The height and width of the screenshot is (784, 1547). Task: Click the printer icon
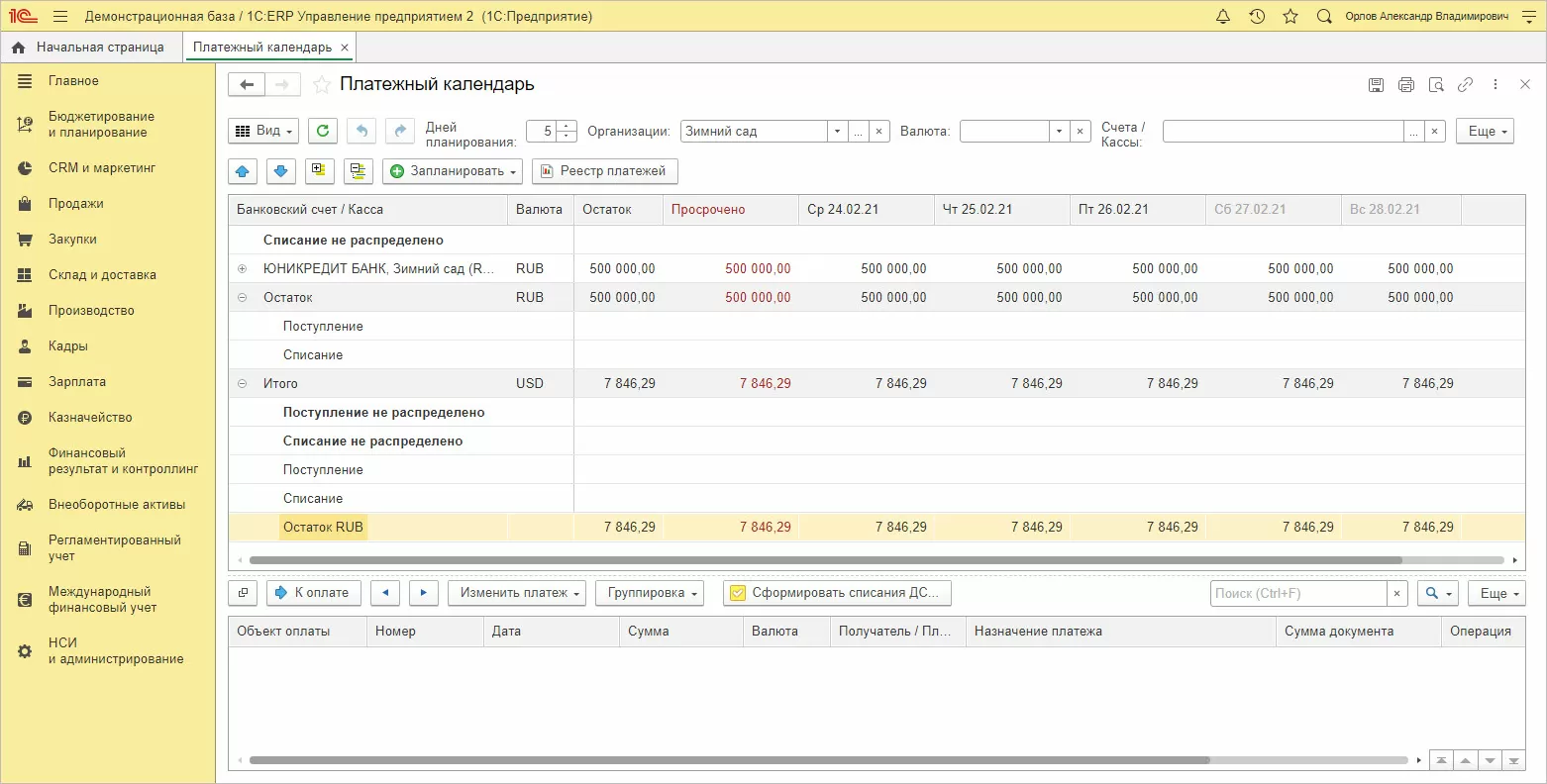pyautogui.click(x=1405, y=85)
